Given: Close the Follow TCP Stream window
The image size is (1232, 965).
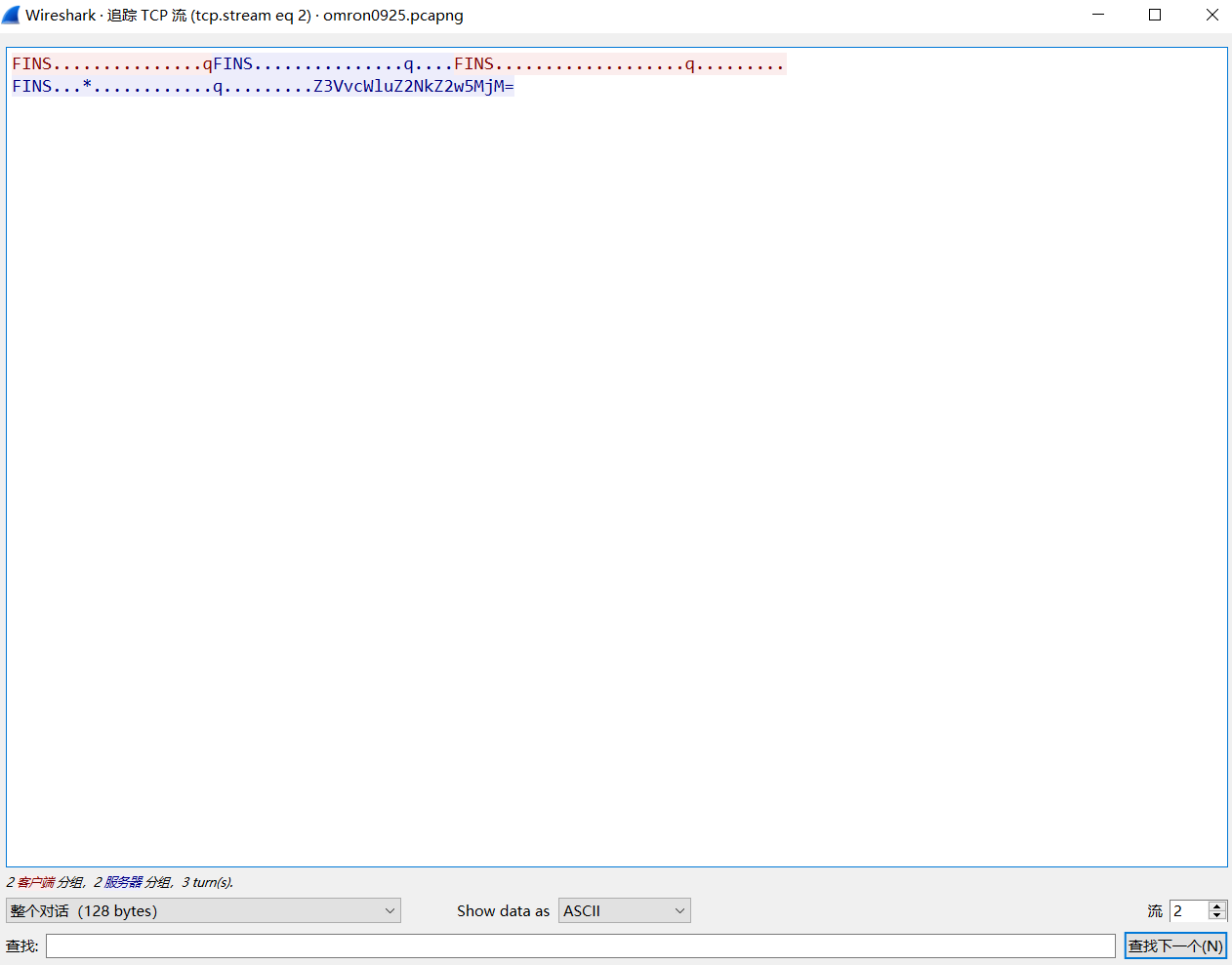Looking at the screenshot, I should 1211,15.
